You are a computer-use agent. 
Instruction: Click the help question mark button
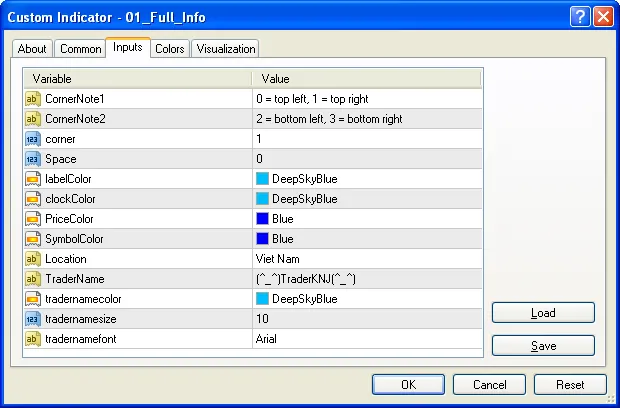(x=580, y=16)
